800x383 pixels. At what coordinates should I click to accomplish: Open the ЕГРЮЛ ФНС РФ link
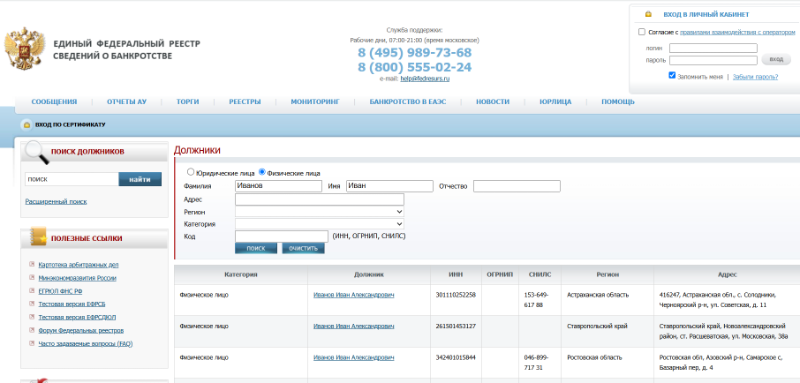(60, 291)
